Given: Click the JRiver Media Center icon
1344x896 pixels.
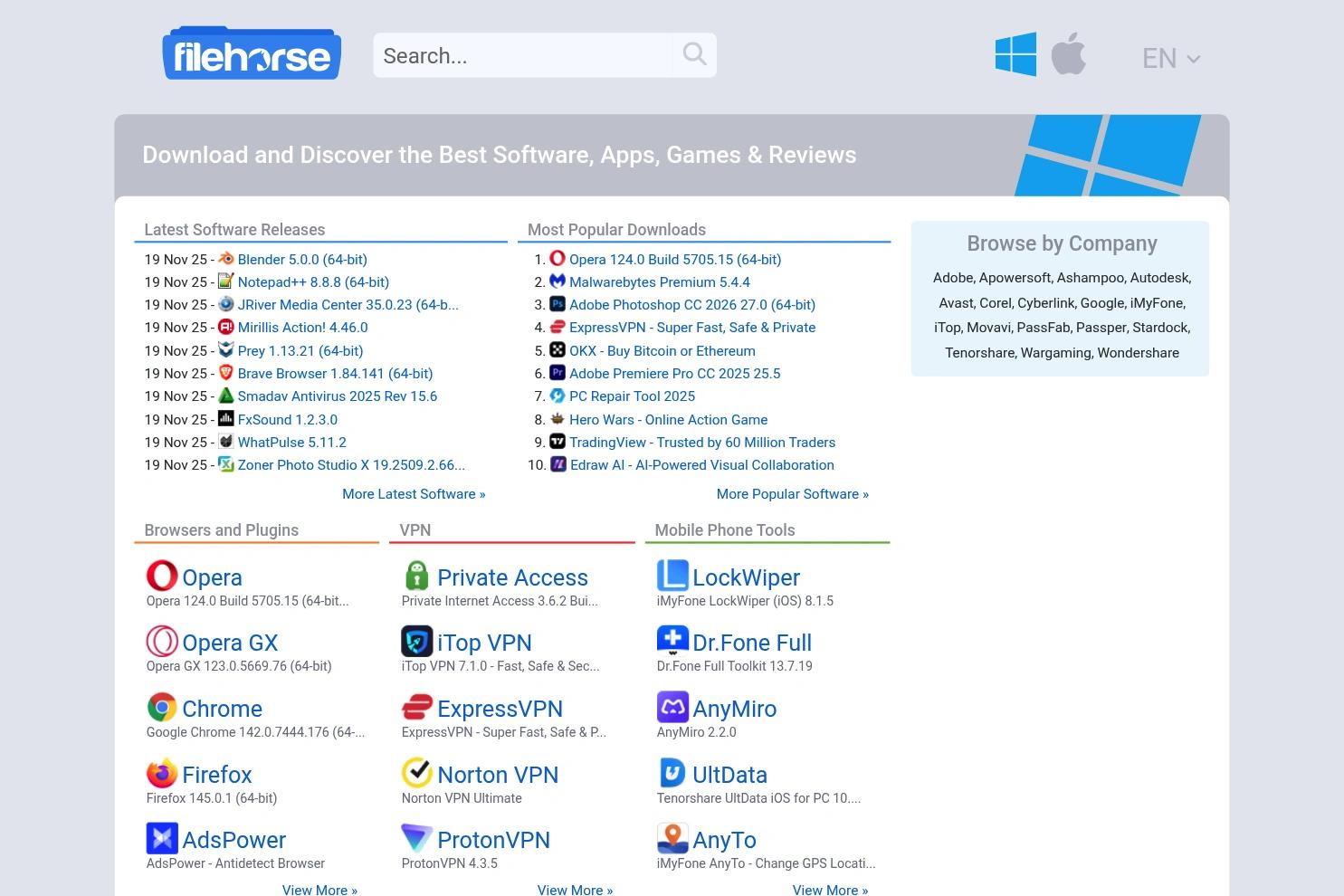Looking at the screenshot, I should click(x=226, y=304).
